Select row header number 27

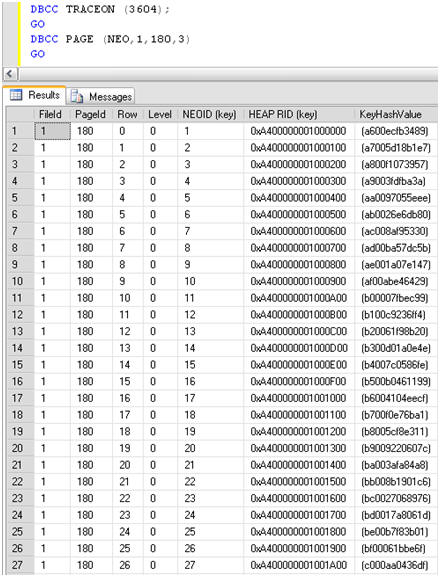[20, 565]
